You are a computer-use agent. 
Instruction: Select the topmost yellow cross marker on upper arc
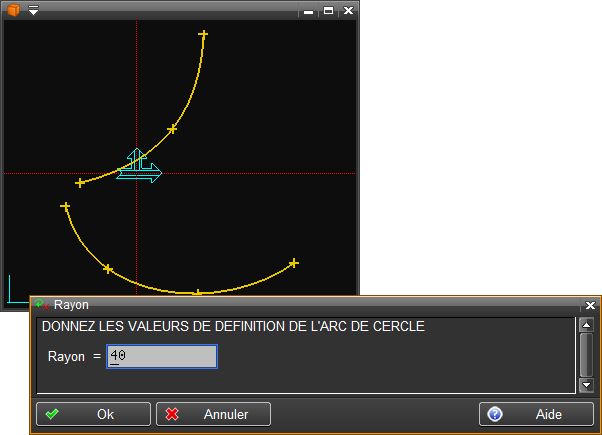click(203, 35)
